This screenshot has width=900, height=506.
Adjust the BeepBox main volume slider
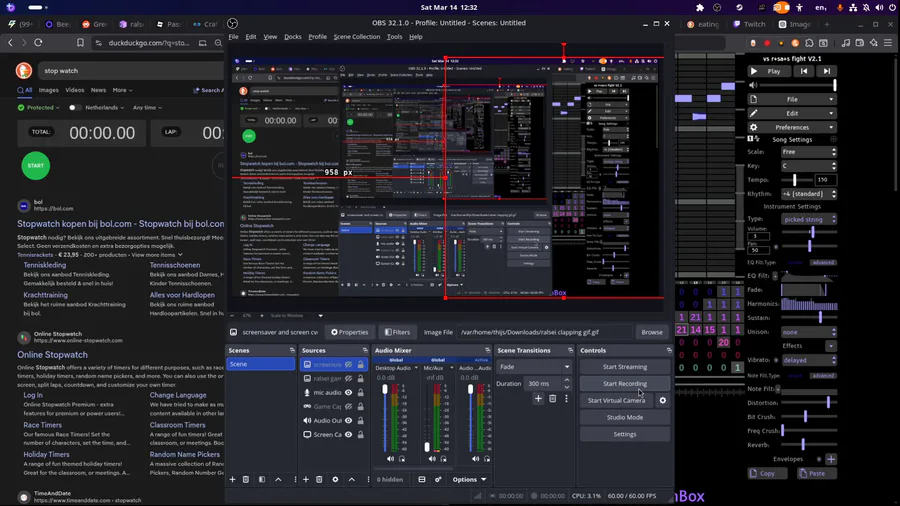pos(800,85)
